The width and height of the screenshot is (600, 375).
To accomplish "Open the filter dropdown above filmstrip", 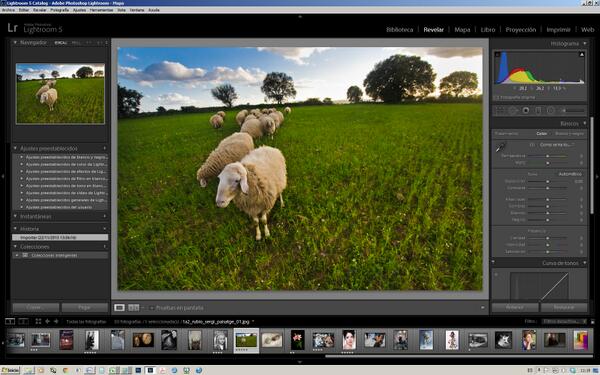I will point(564,321).
